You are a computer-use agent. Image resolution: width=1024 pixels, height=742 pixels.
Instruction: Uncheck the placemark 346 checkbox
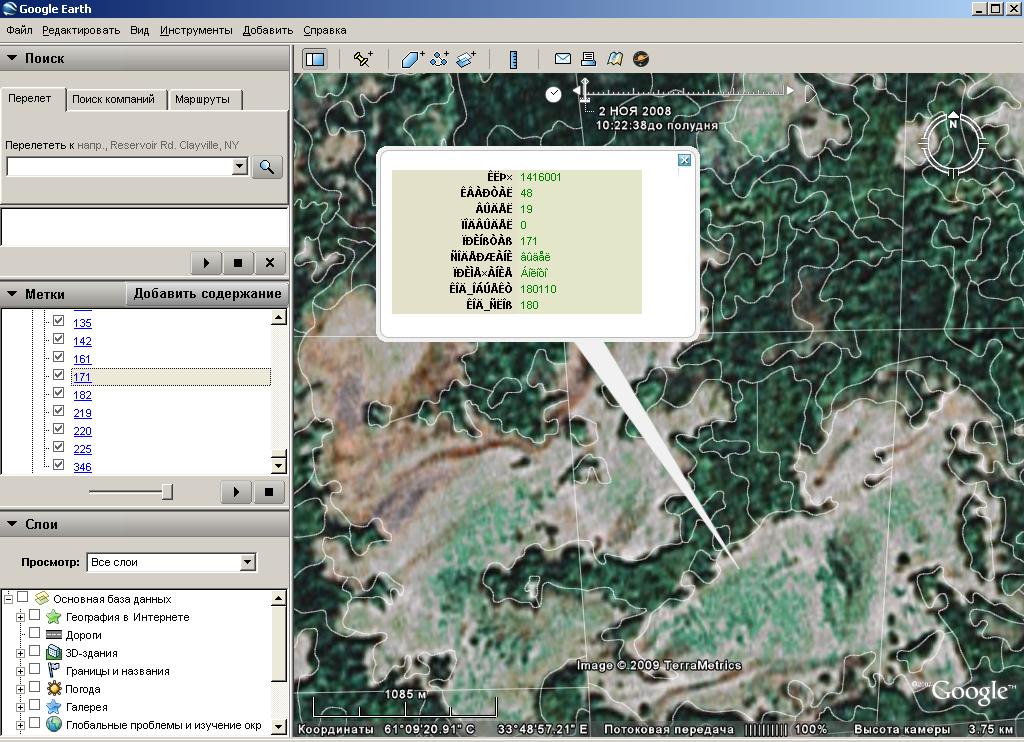[58, 465]
